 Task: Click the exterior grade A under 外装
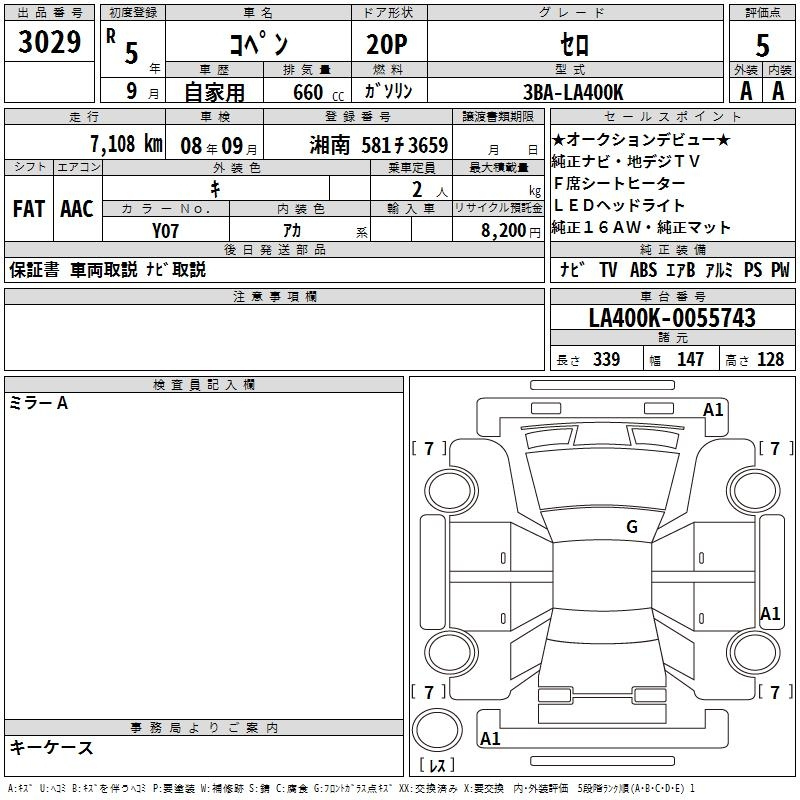[x=745, y=90]
